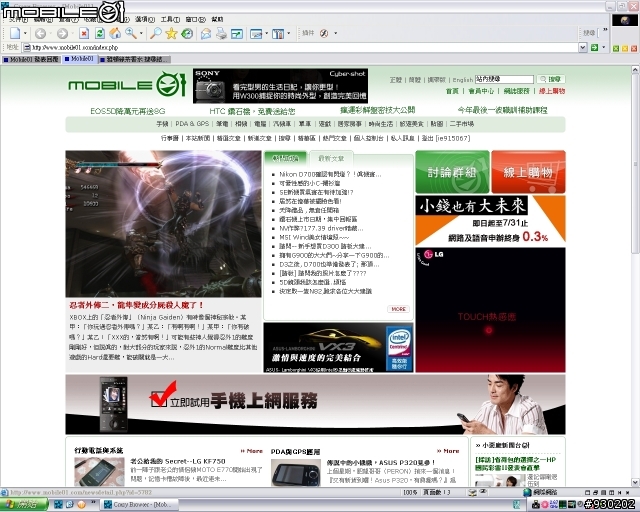Click the plugin blocker circle icon

tap(324, 33)
